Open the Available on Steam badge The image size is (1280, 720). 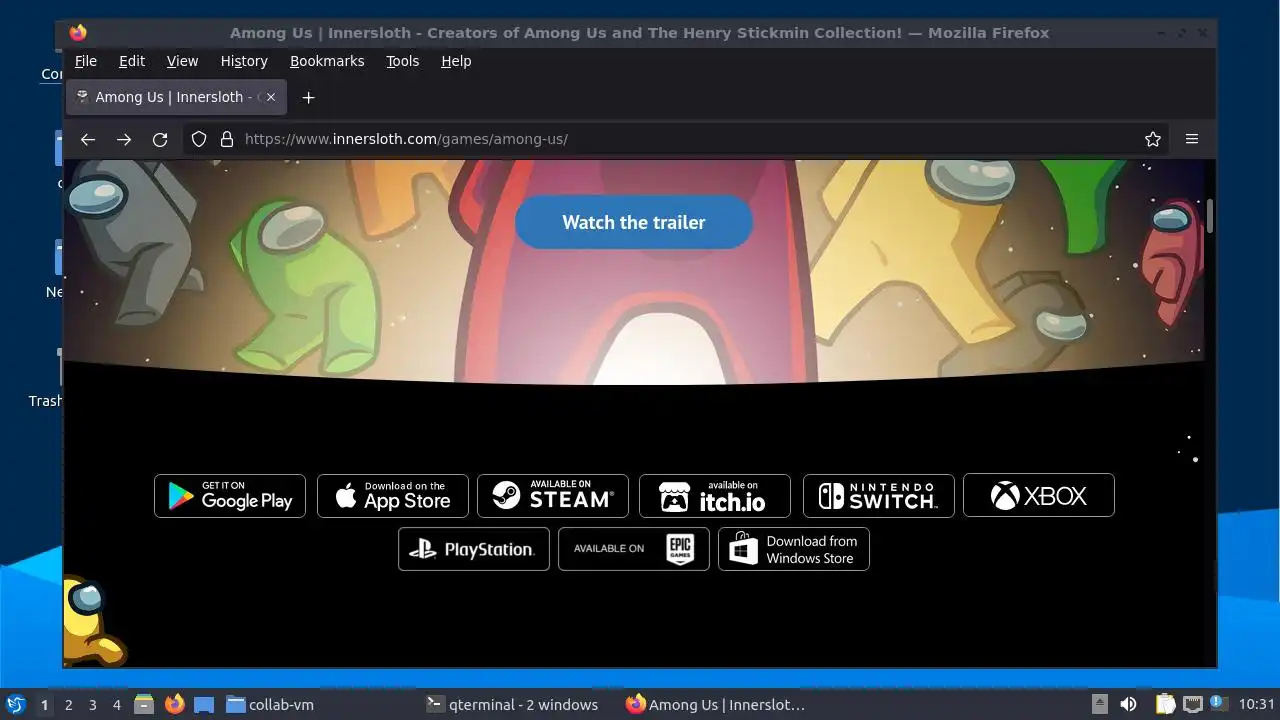[553, 496]
